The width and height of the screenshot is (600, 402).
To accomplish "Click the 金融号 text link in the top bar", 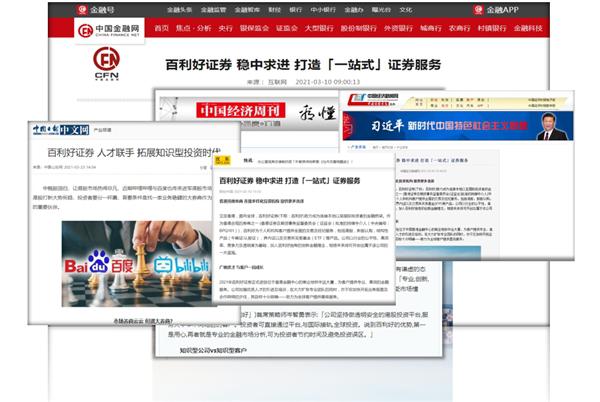I will 102,10.
